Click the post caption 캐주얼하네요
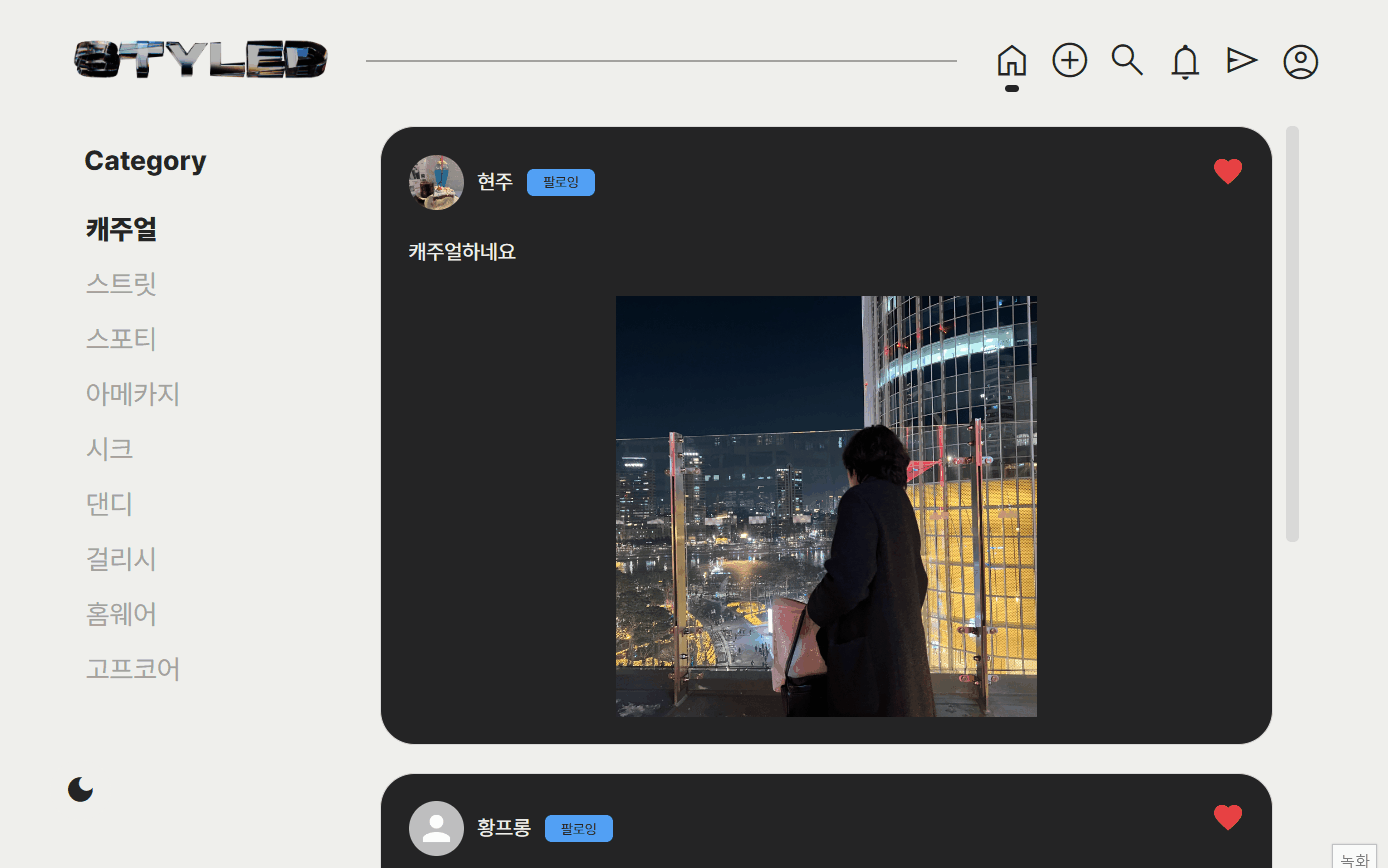This screenshot has width=1388, height=868. pos(462,252)
